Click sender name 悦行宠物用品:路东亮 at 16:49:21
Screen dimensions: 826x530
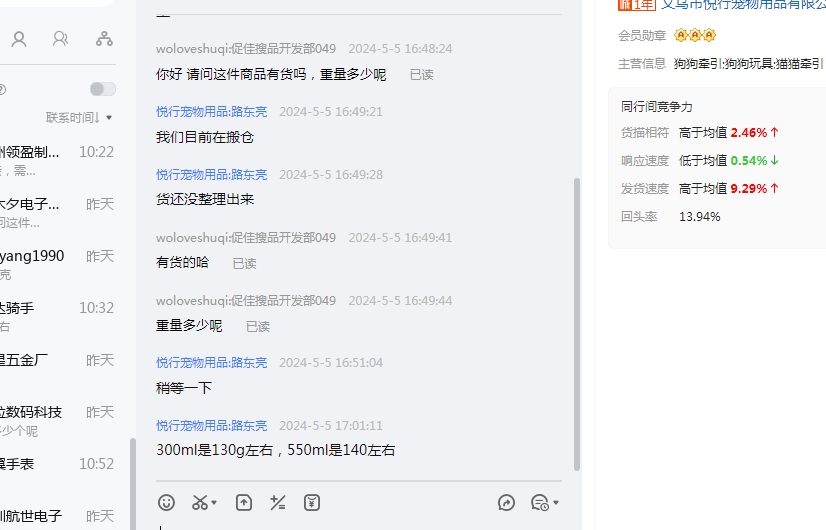[212, 112]
